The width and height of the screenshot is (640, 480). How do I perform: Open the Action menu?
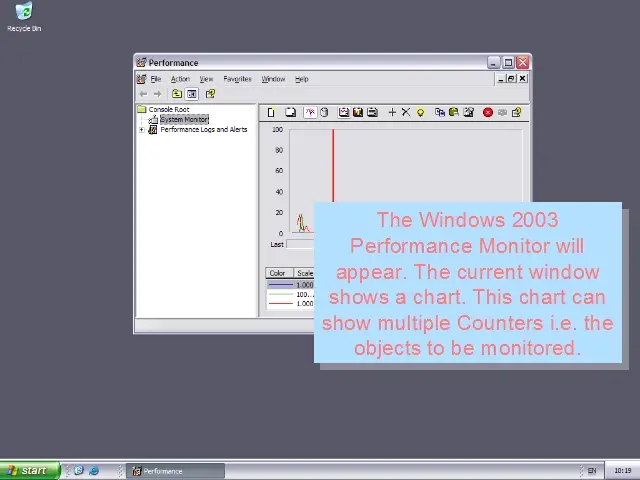tap(180, 79)
